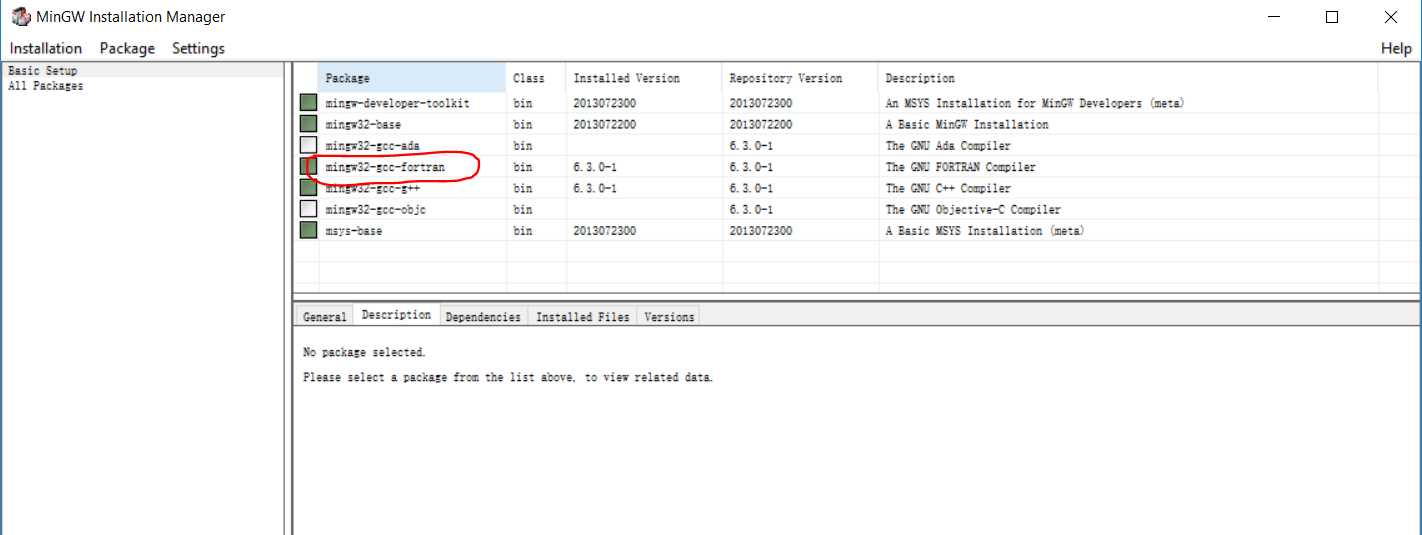1422x535 pixels.
Task: Select the mingw32-gcc-fortran package name
Action: point(385,167)
